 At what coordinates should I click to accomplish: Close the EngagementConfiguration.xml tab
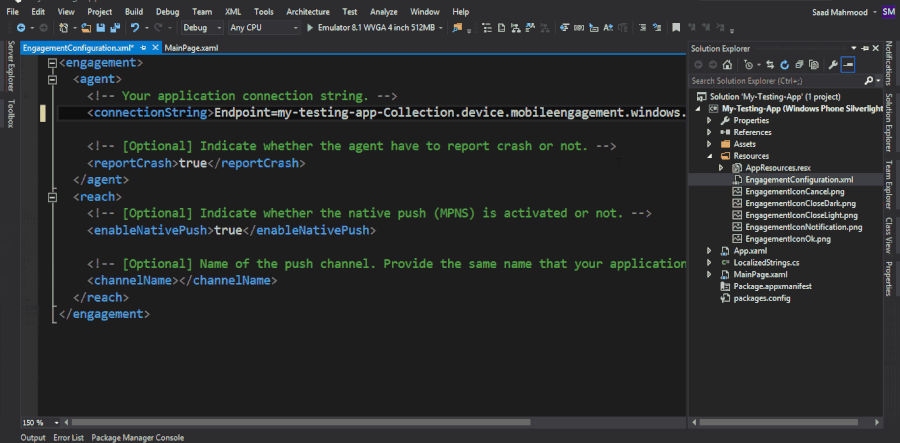click(x=154, y=48)
